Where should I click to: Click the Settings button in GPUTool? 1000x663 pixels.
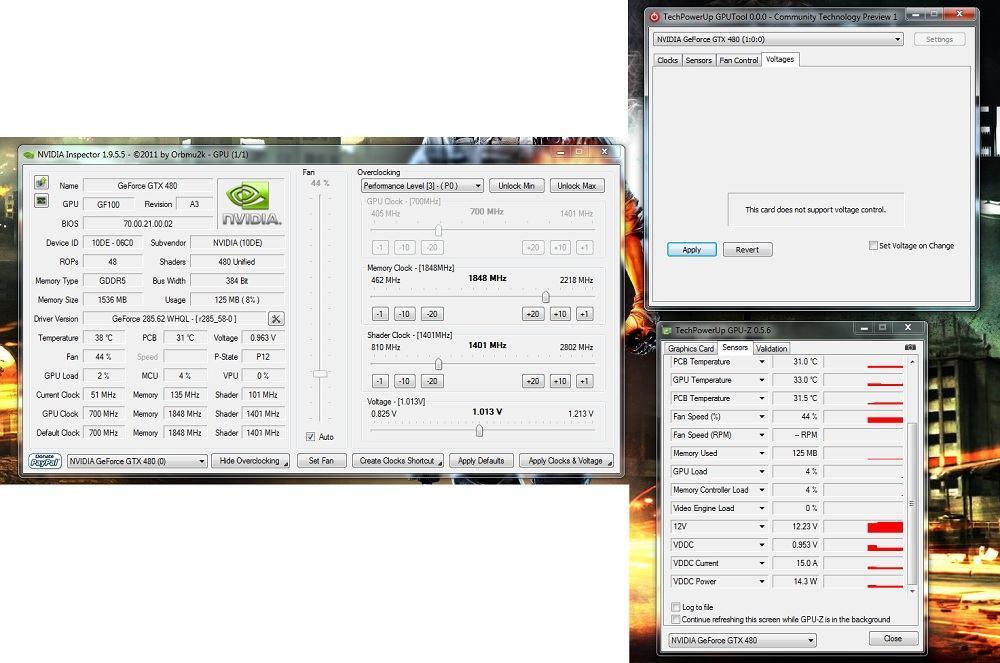939,40
